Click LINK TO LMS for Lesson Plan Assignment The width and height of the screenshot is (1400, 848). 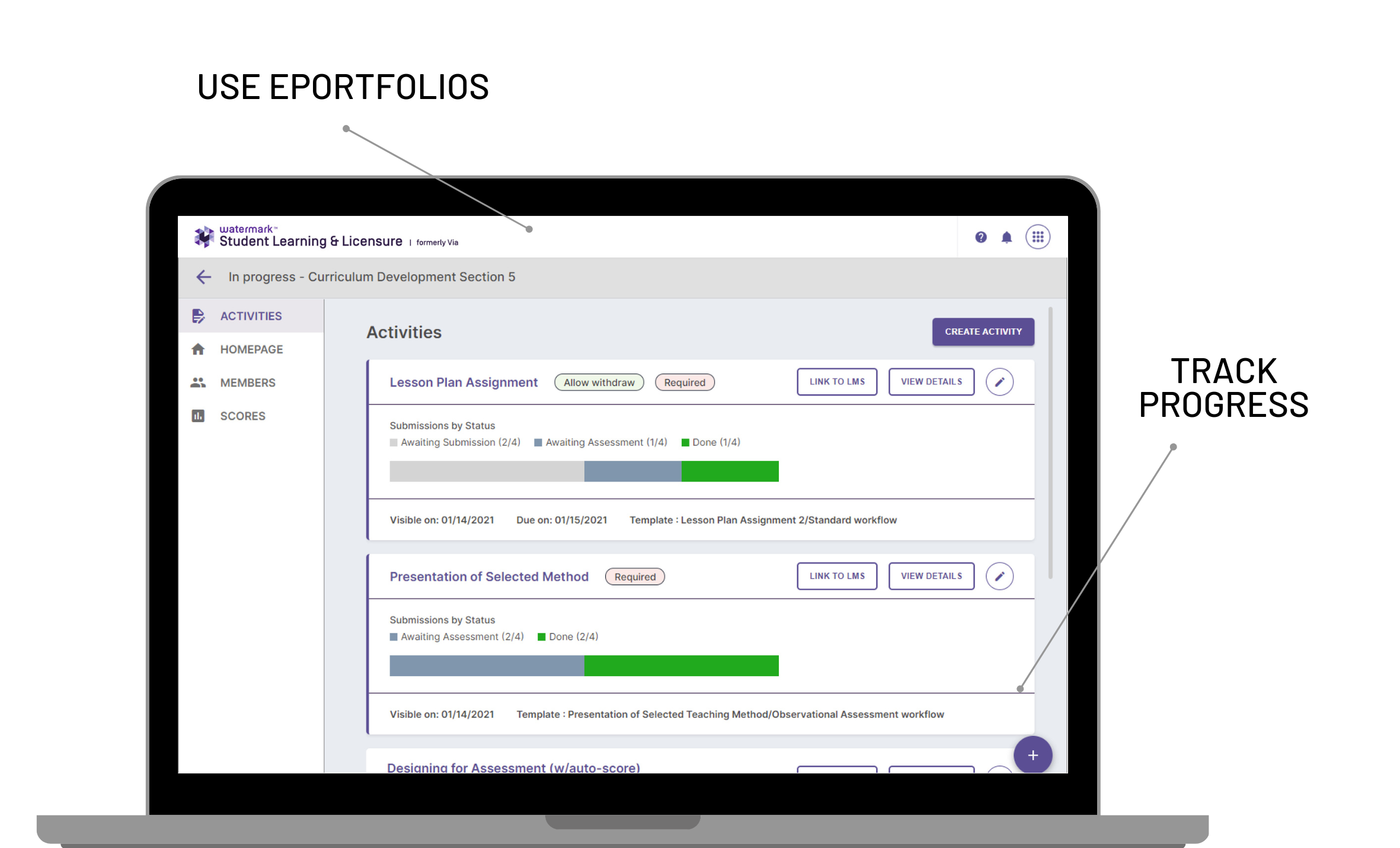point(836,381)
